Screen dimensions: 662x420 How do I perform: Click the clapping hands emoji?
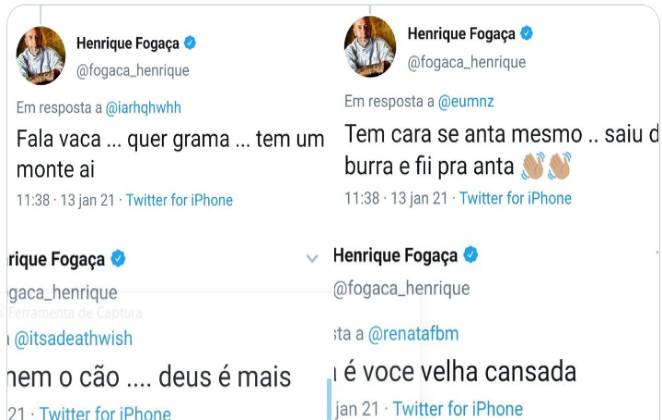(x=546, y=165)
